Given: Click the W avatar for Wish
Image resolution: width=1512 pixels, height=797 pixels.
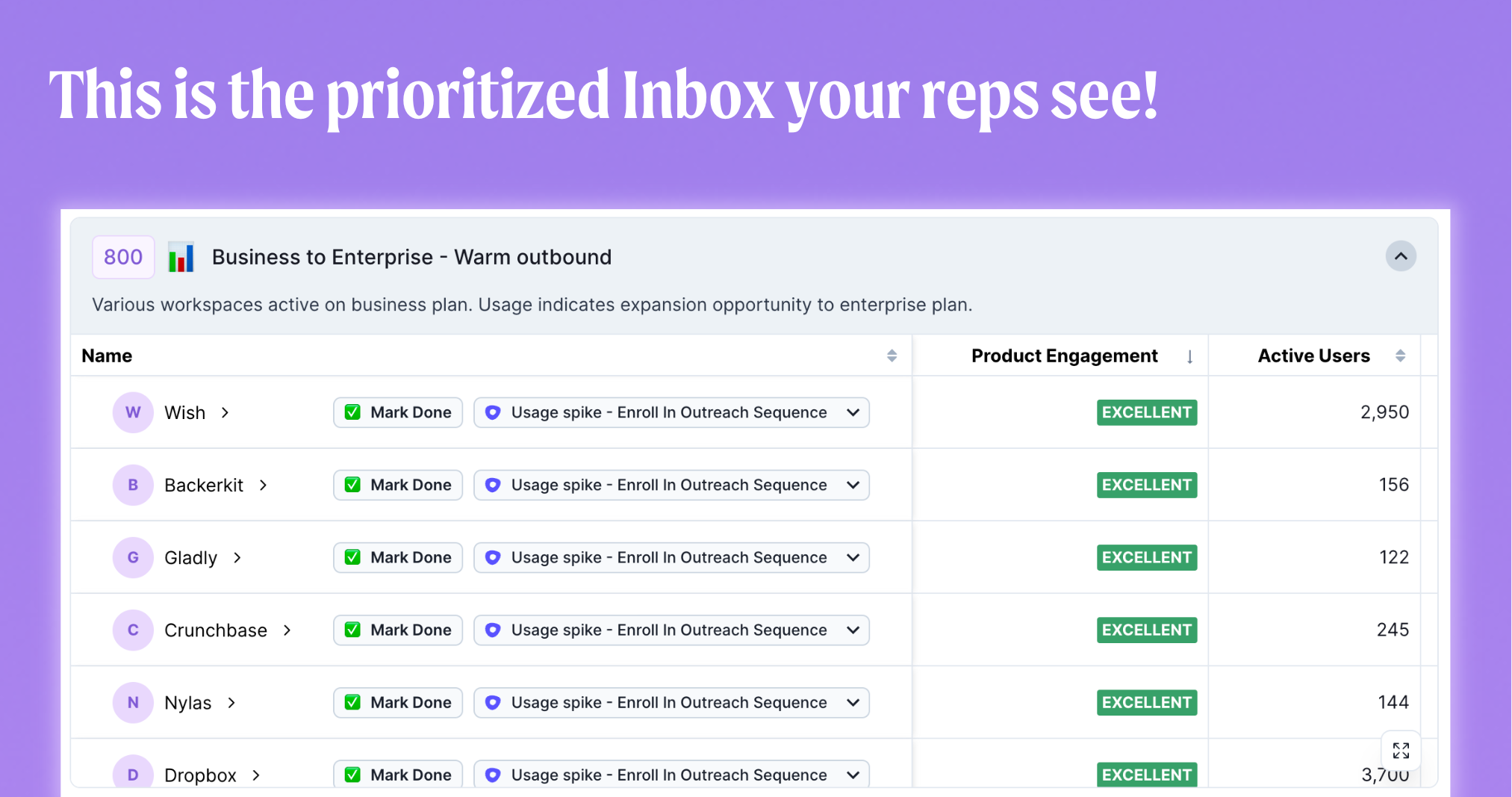Looking at the screenshot, I should (133, 412).
